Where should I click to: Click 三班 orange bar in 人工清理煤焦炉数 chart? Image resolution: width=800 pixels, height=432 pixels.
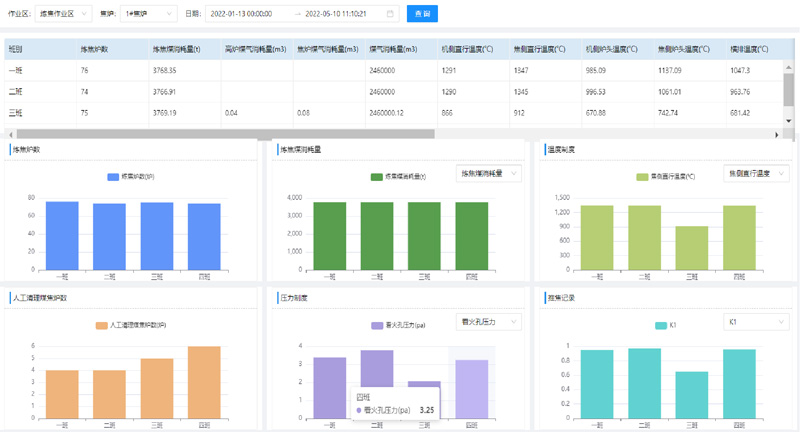pyautogui.click(x=157, y=389)
